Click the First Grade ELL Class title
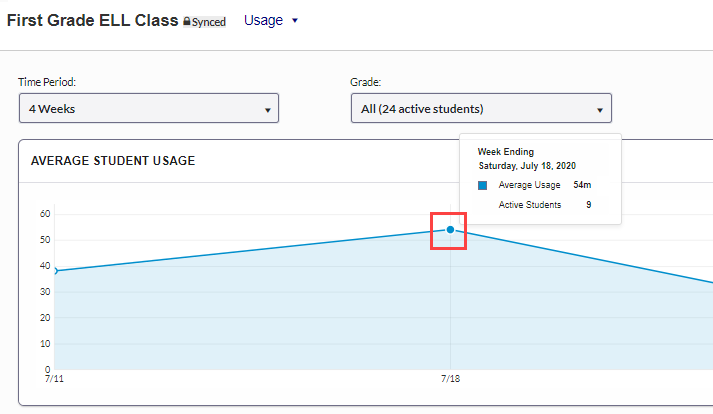 tap(93, 20)
